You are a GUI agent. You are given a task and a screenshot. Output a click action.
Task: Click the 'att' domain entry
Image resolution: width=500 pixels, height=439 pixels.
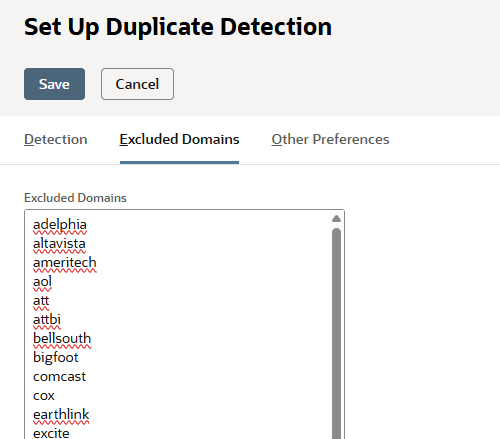pos(41,301)
